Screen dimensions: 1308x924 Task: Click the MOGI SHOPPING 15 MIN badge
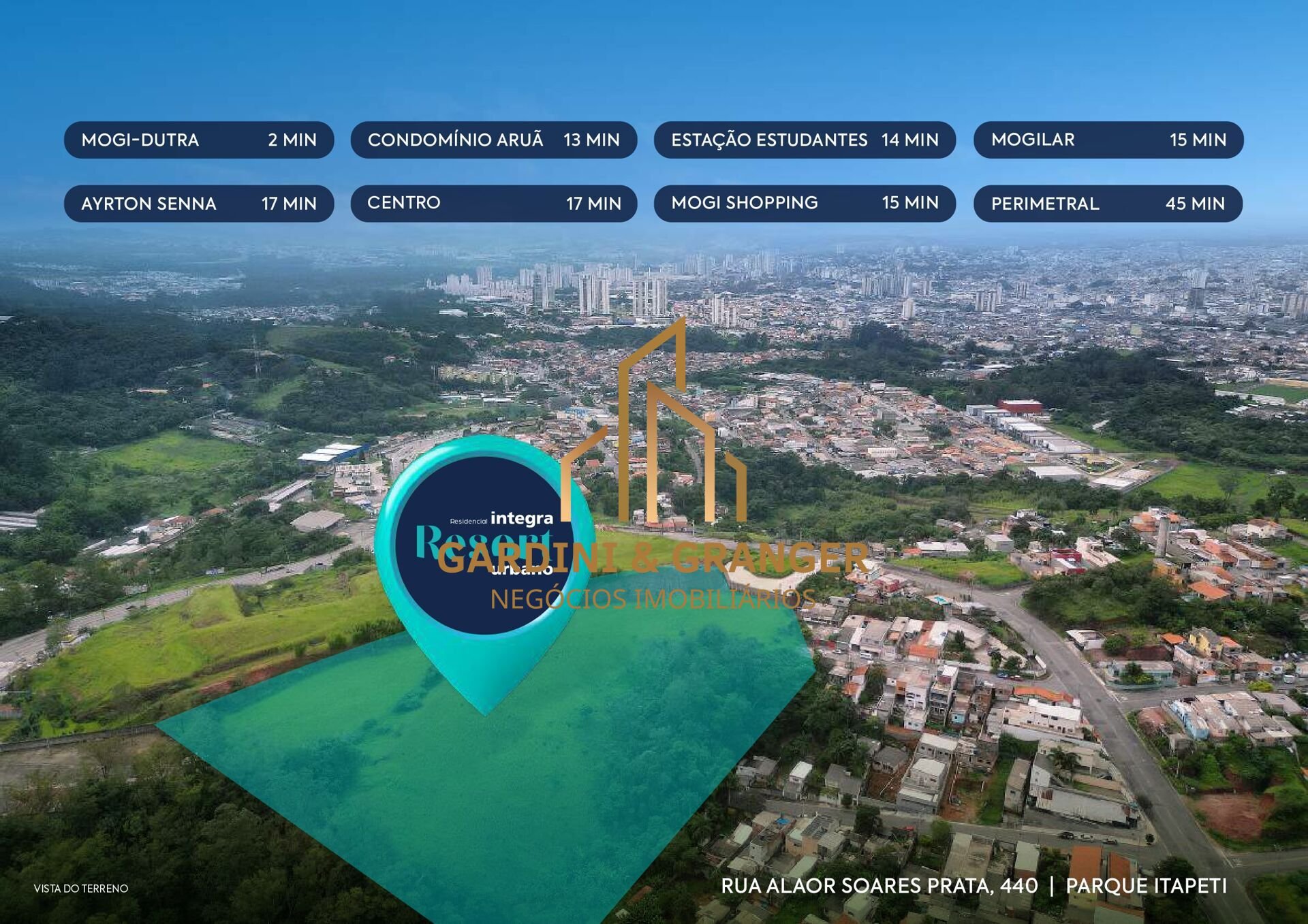click(x=805, y=204)
